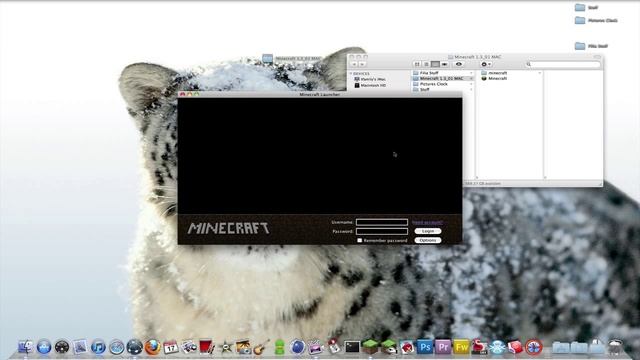The image size is (640, 360).
Task: Launch GarageBand guitar icon in dock
Action: (261, 347)
